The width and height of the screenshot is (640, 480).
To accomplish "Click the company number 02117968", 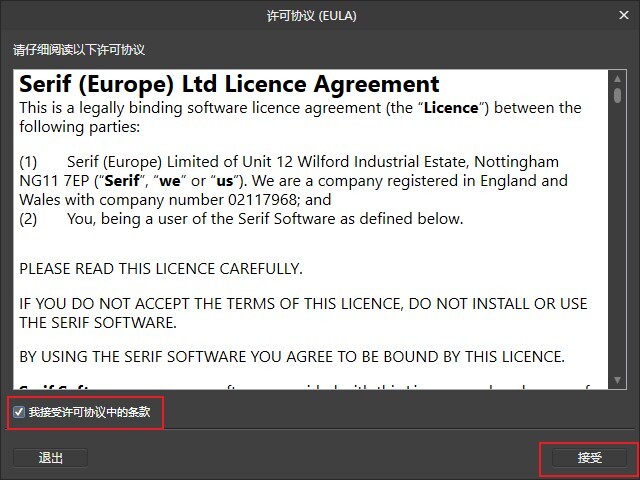I will coord(262,200).
